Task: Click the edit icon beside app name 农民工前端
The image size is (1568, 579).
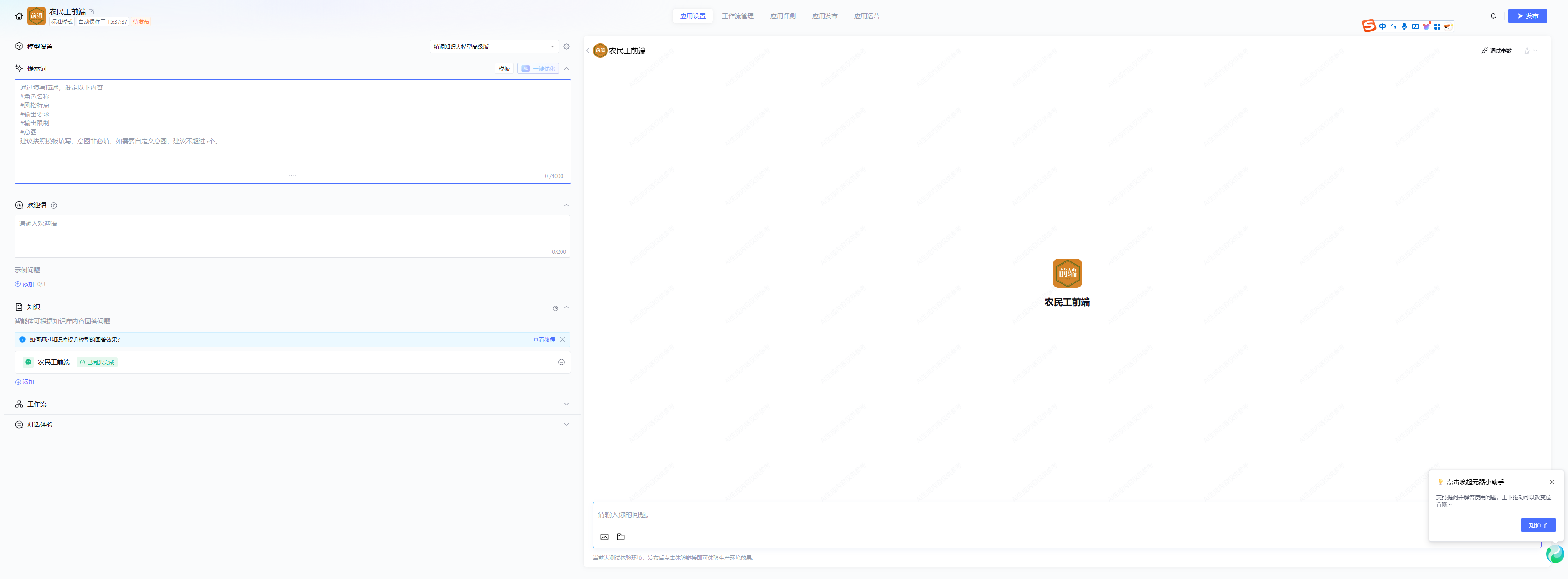Action: [92, 11]
